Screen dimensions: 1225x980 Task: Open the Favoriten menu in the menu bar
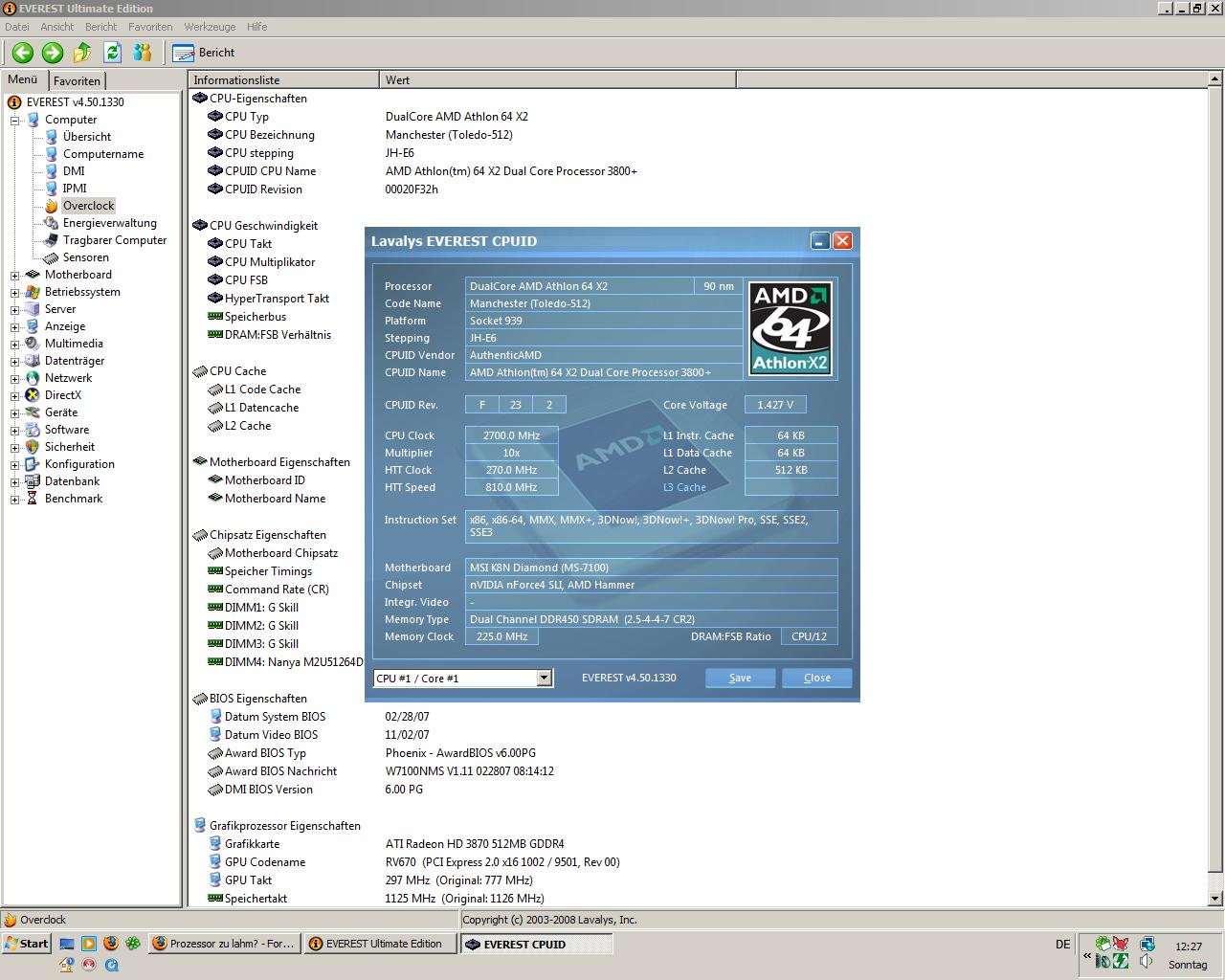[x=150, y=27]
